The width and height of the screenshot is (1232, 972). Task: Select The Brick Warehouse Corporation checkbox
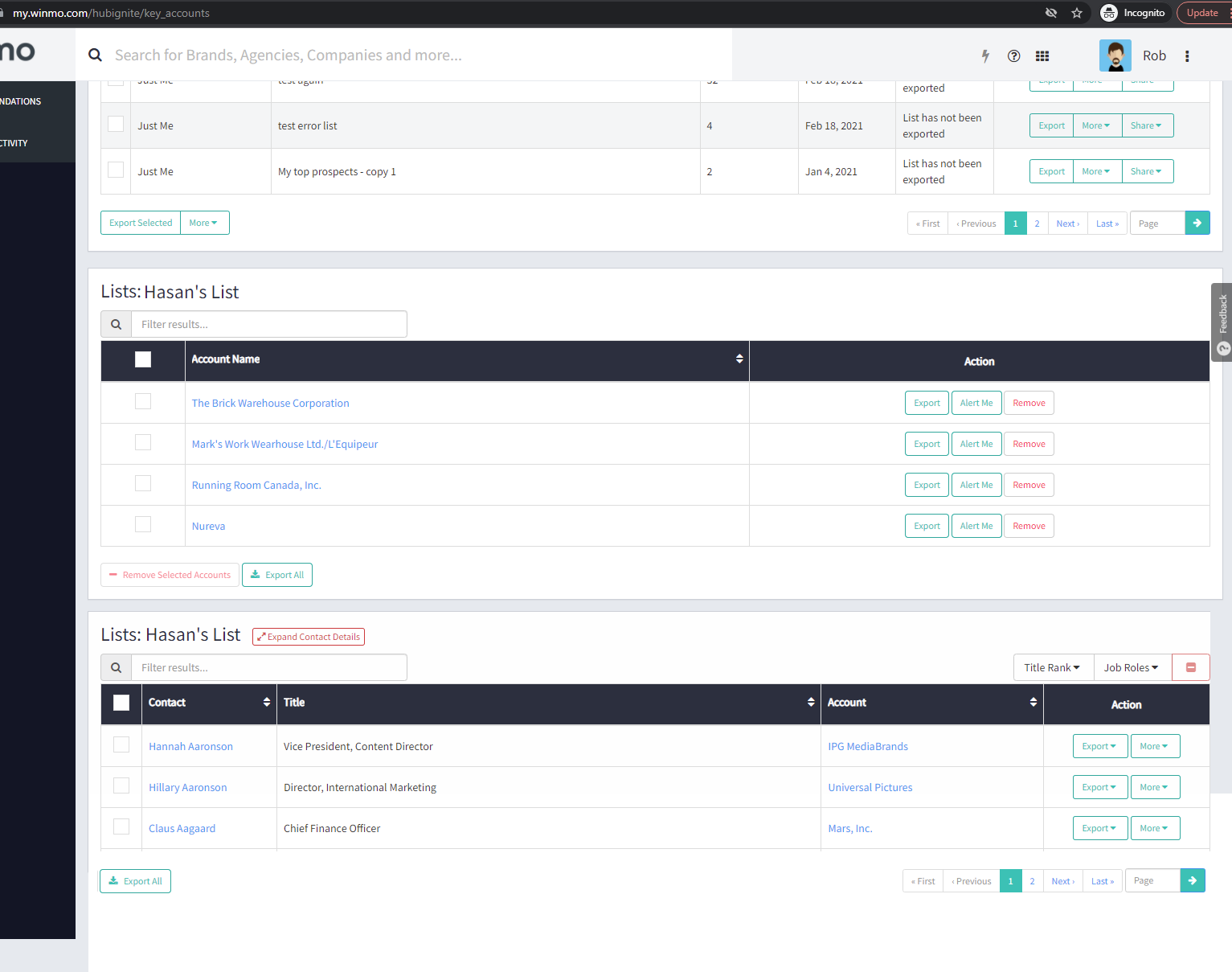(x=143, y=401)
